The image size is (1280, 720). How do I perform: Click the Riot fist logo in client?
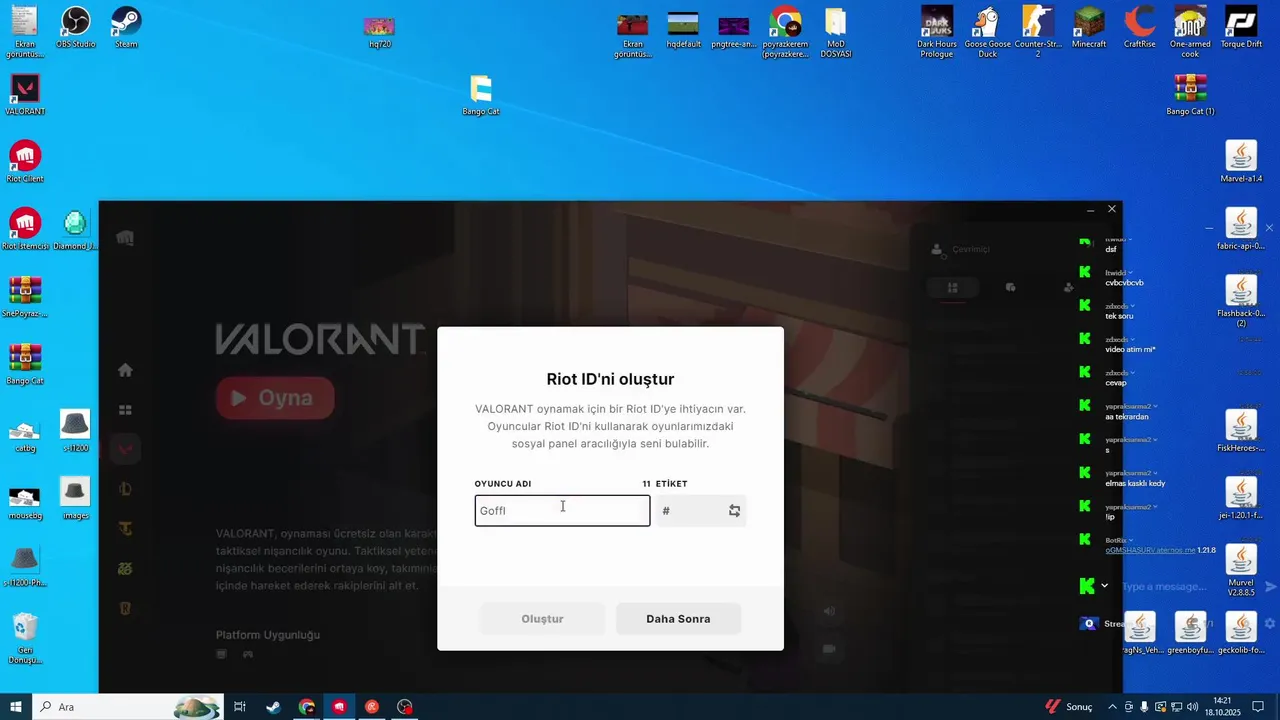(125, 238)
